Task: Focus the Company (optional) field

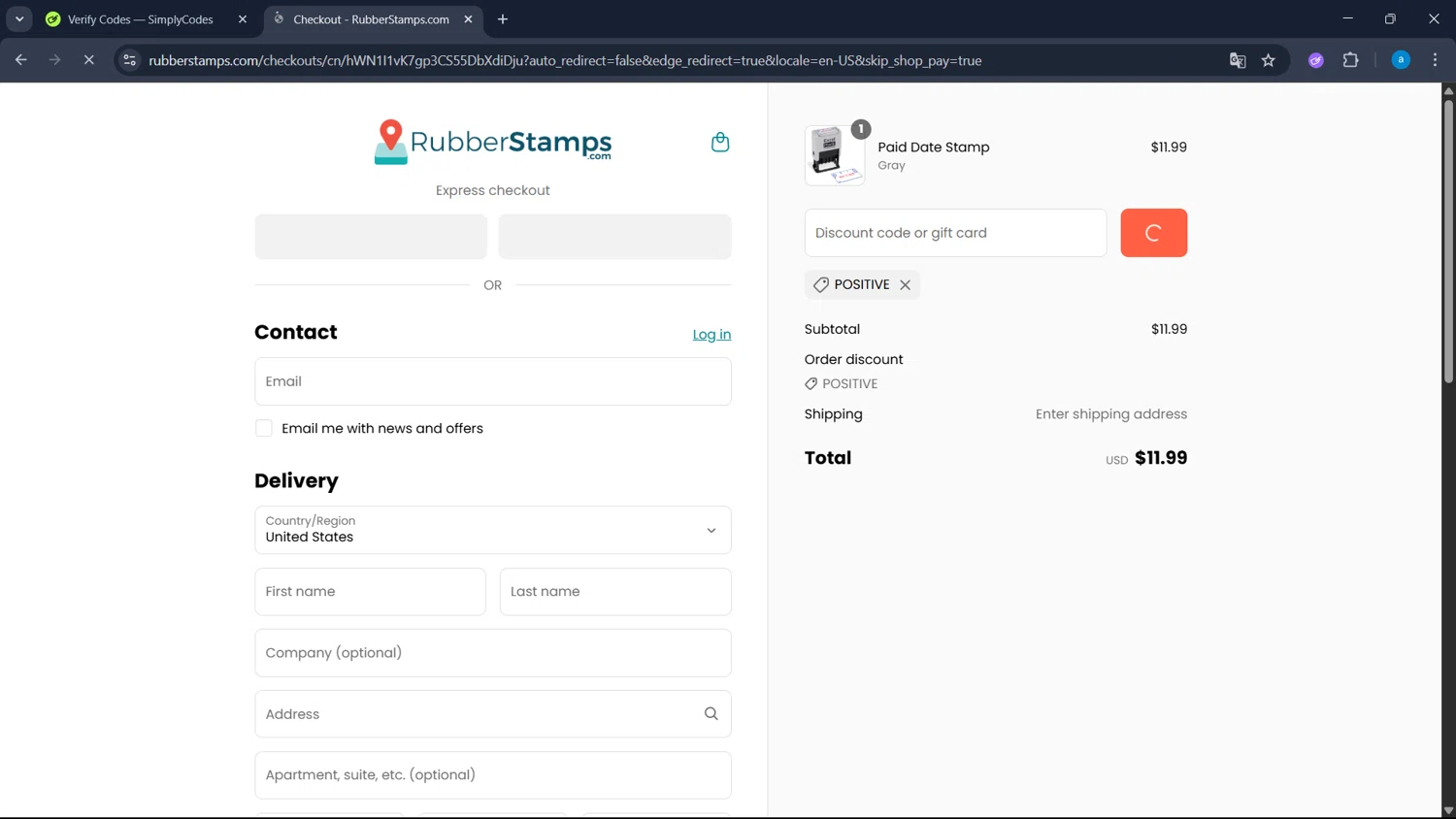Action: (x=493, y=653)
